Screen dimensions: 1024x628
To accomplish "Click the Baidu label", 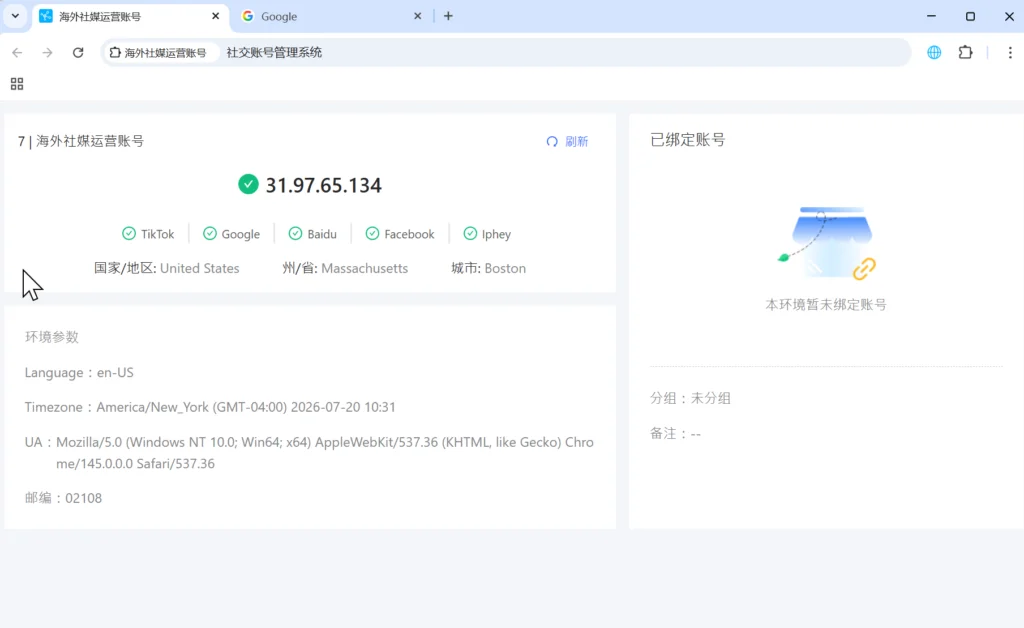I will tap(322, 234).
